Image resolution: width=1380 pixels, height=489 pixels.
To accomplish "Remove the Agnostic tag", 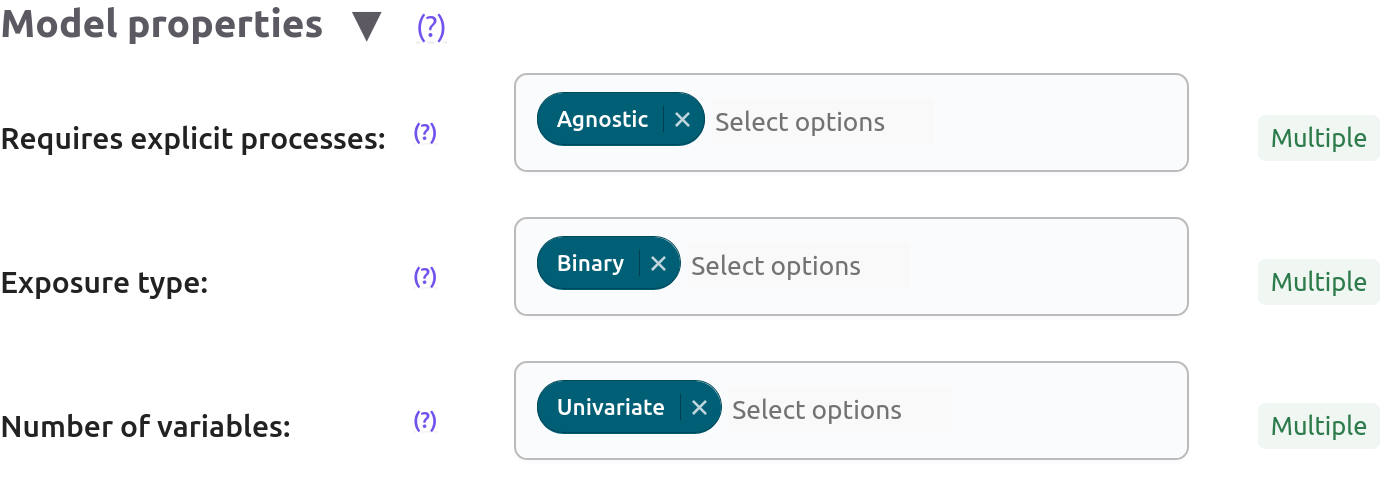I will pyautogui.click(x=683, y=120).
